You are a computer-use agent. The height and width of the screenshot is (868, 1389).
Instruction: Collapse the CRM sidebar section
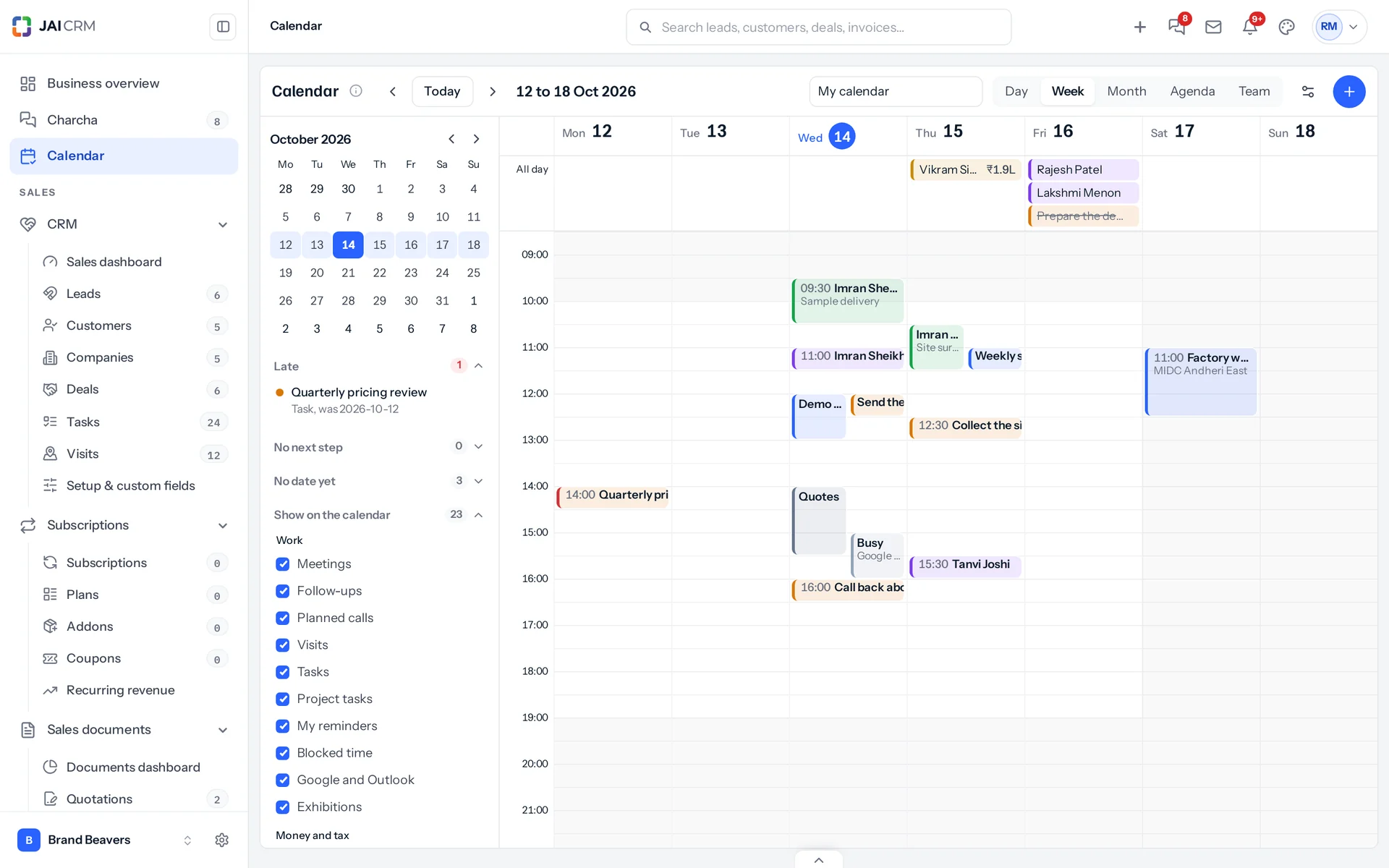(x=223, y=225)
